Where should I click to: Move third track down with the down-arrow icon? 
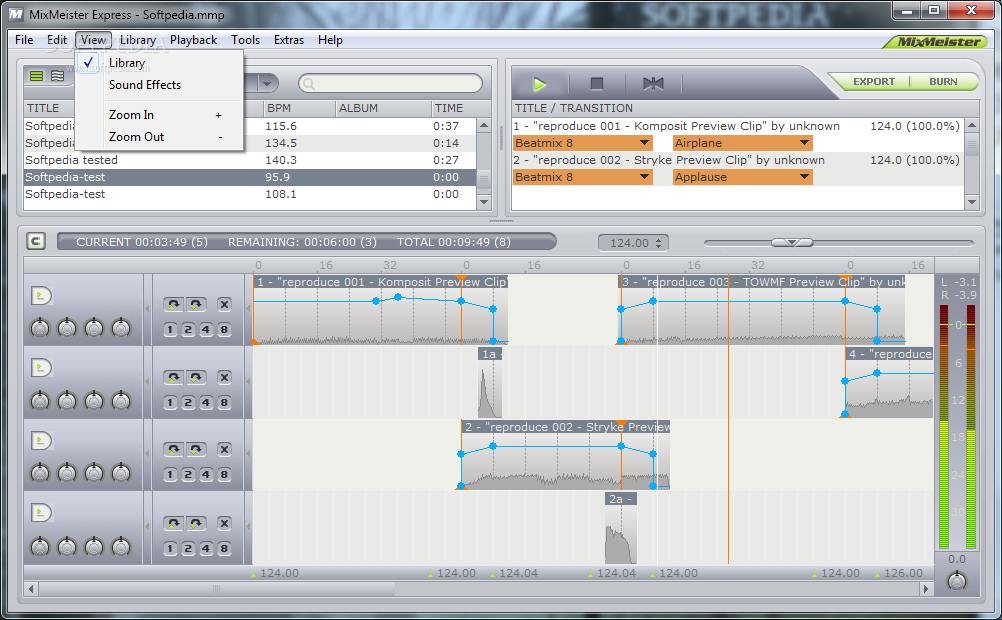pyautogui.click(x=196, y=449)
